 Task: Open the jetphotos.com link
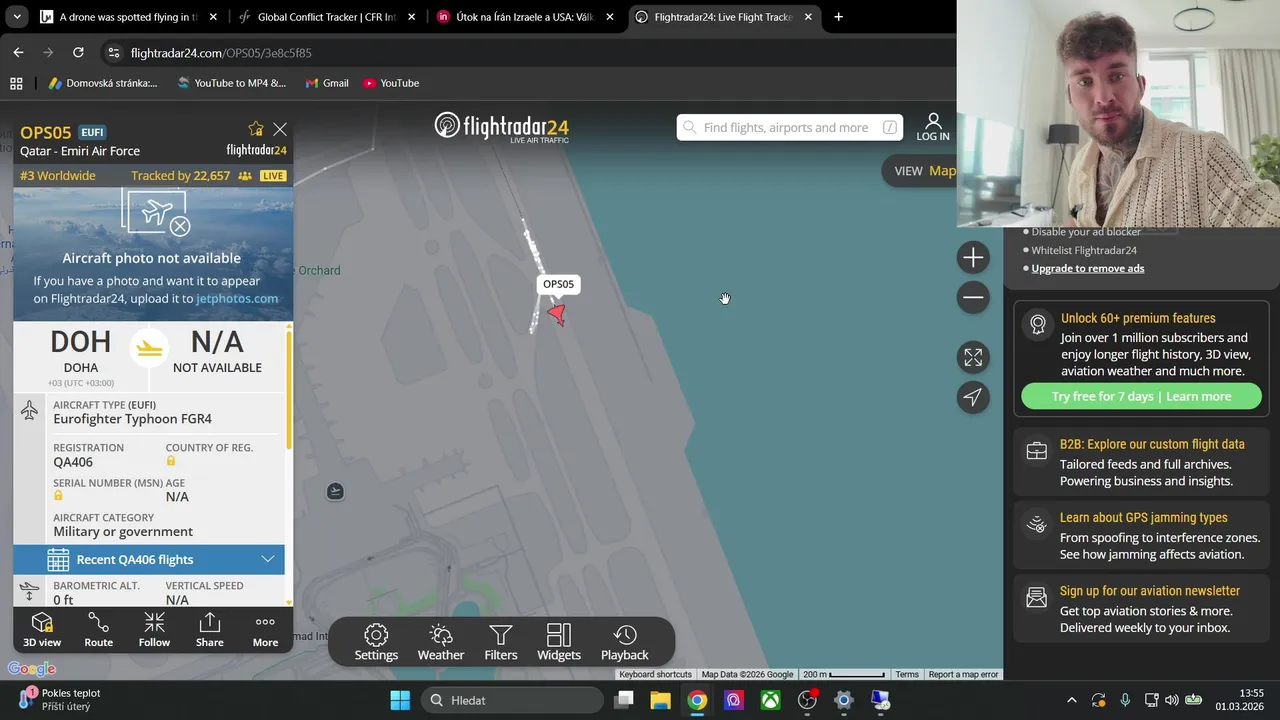tap(237, 298)
